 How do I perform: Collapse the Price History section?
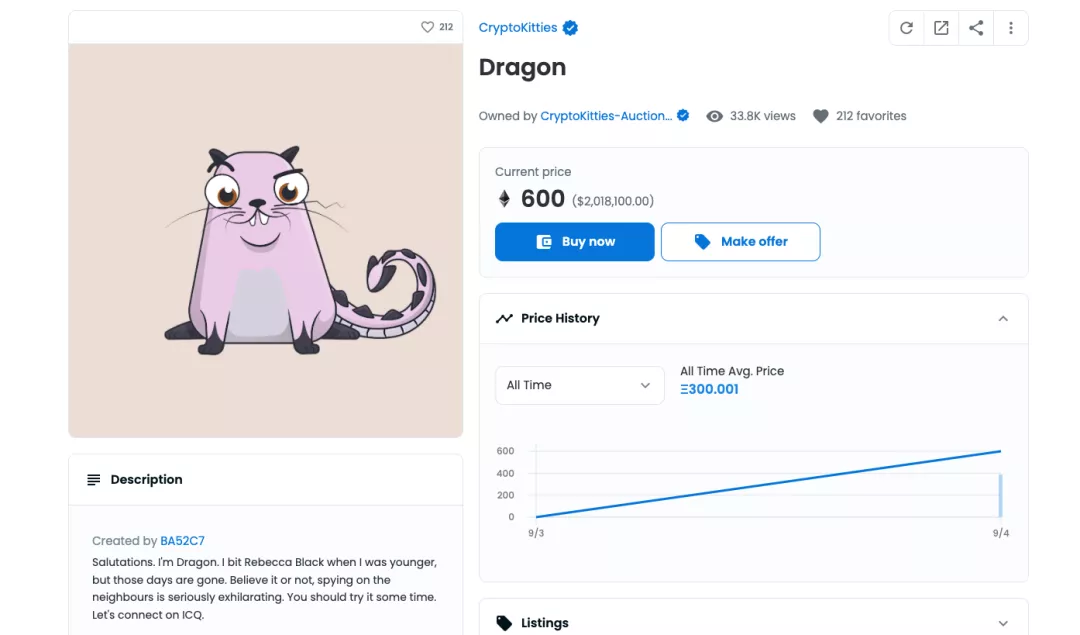[x=1003, y=318]
